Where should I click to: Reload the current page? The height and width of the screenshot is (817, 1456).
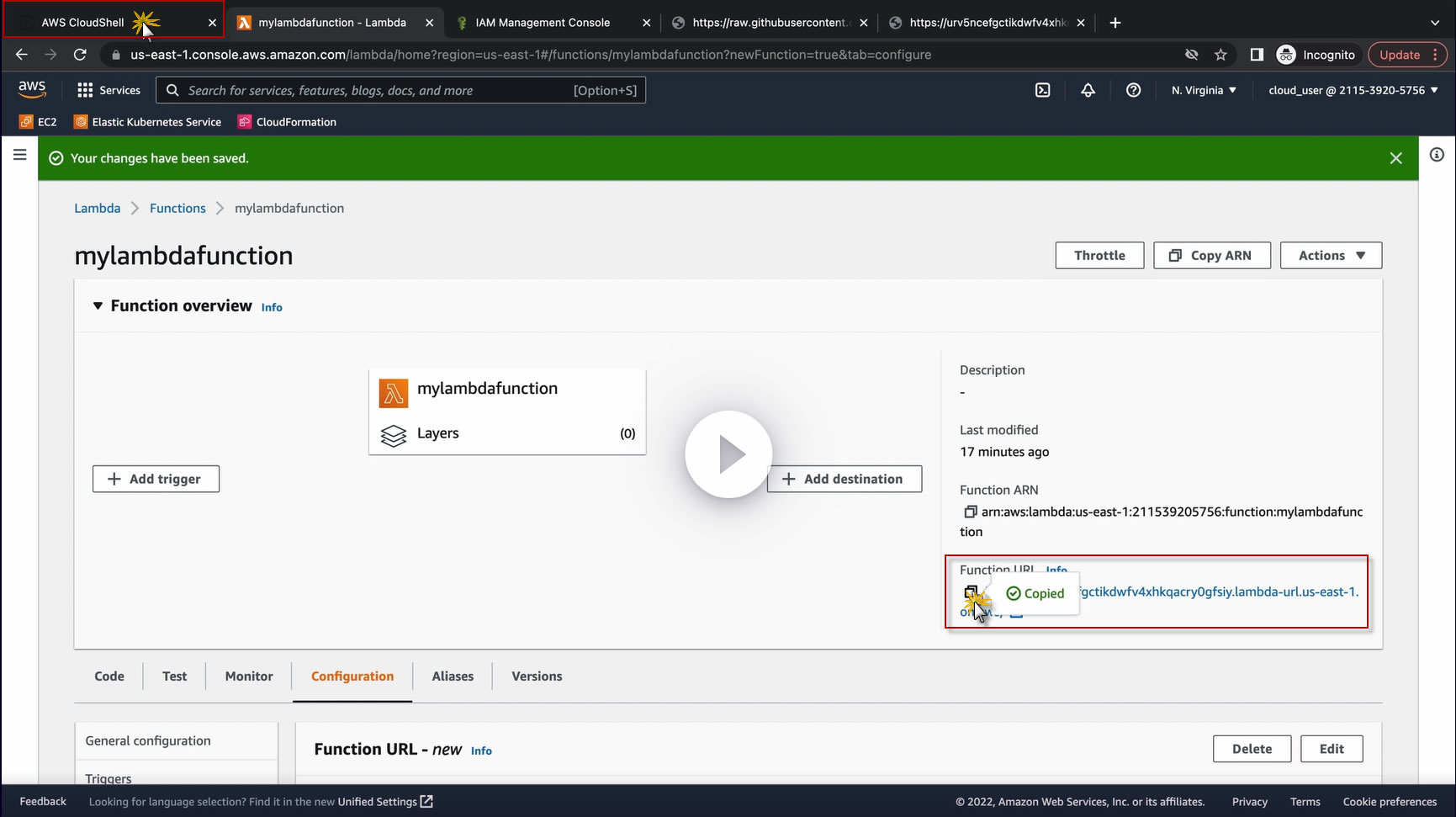[80, 55]
